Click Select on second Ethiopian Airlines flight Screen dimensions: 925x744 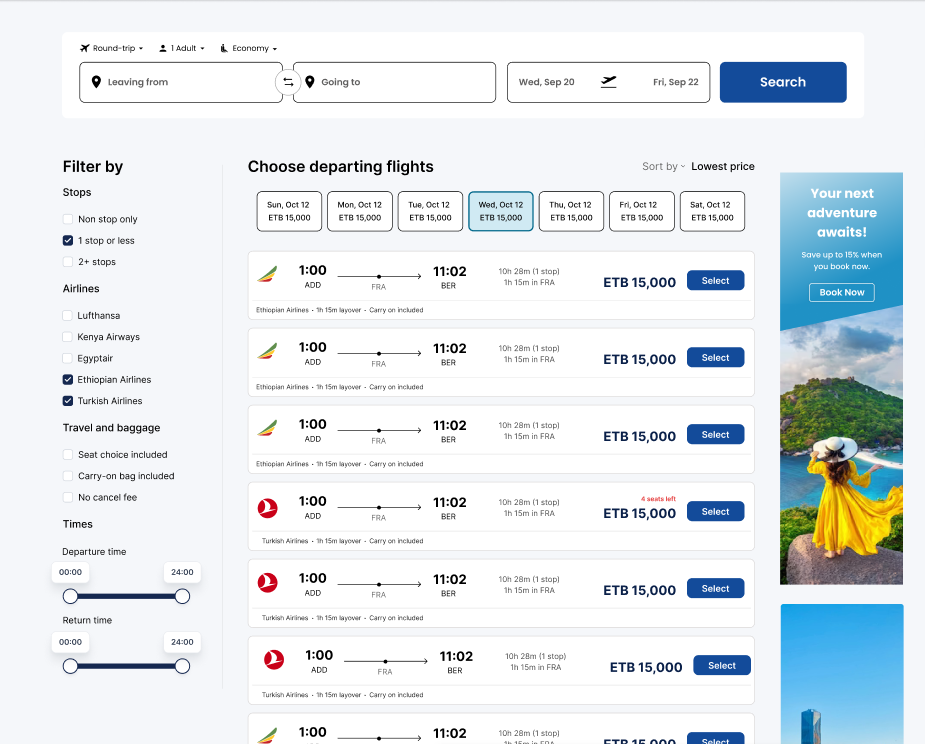point(716,358)
